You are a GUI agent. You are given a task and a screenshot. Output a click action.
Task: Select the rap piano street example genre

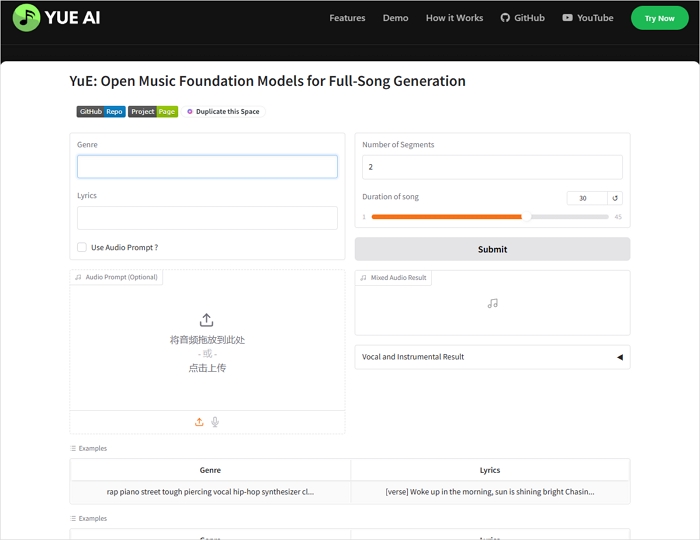point(210,492)
